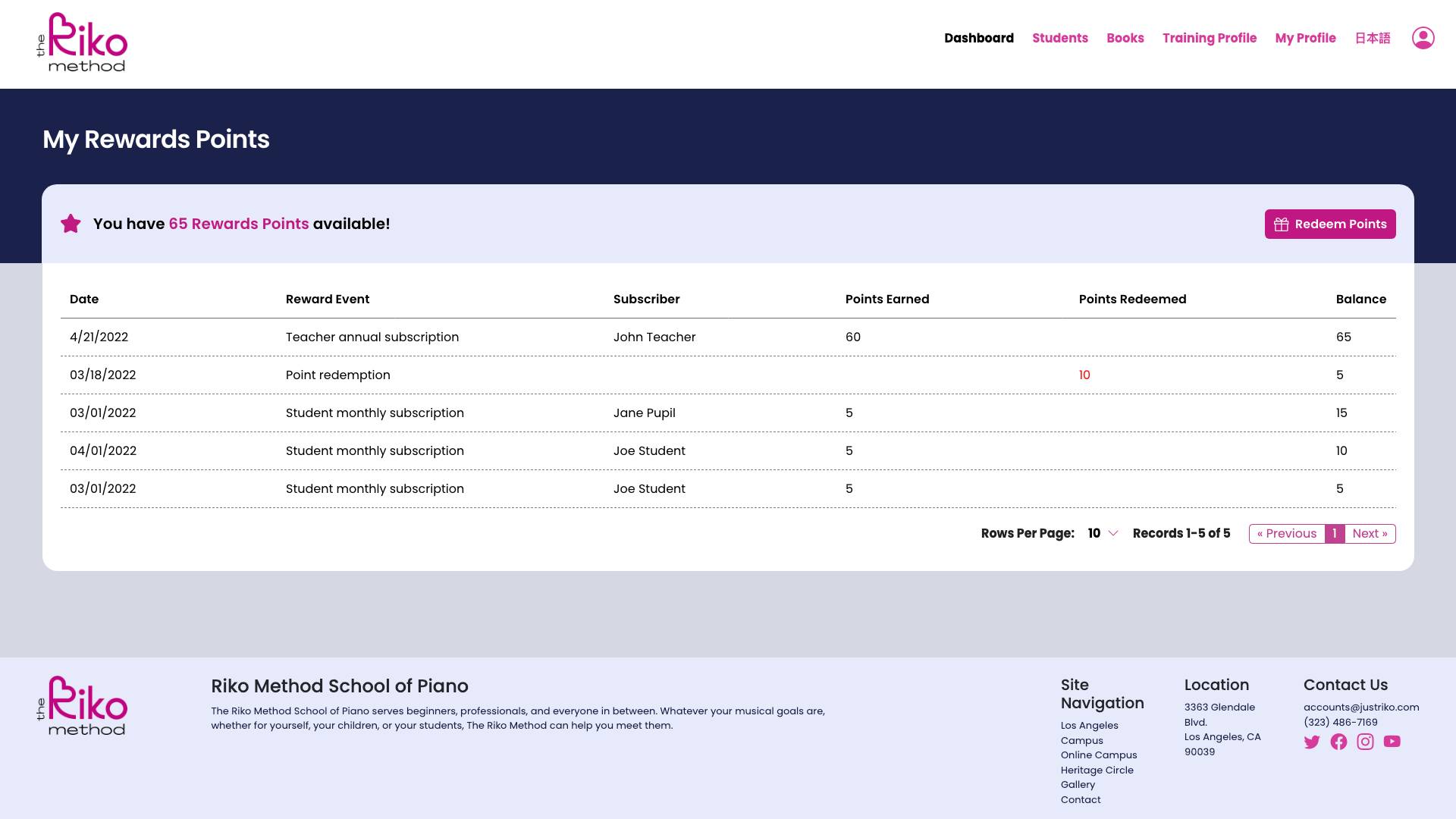
Task: Open the Rows Per Page dropdown
Action: 1103,533
